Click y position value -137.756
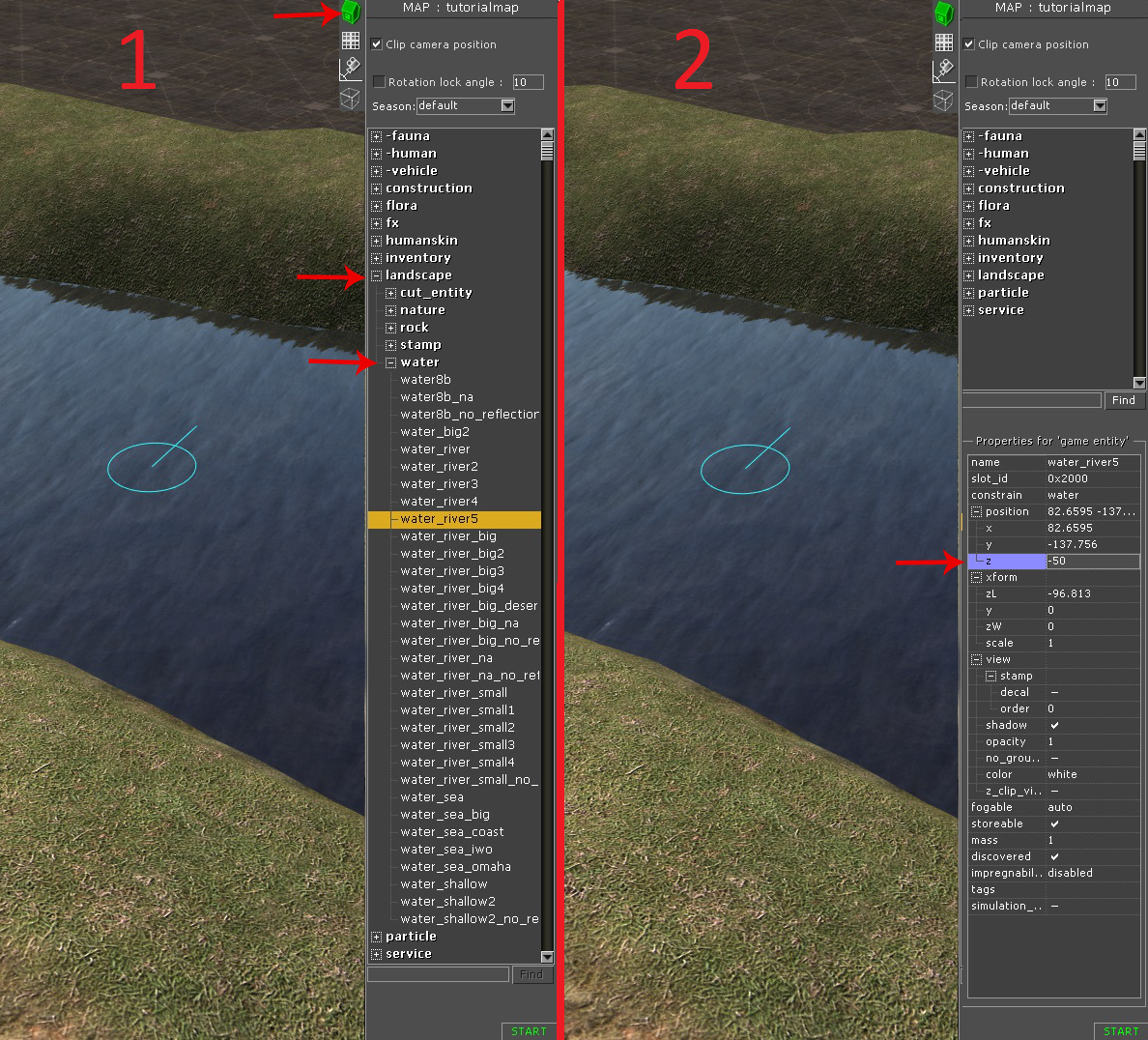The image size is (1148, 1040). coord(1072,545)
